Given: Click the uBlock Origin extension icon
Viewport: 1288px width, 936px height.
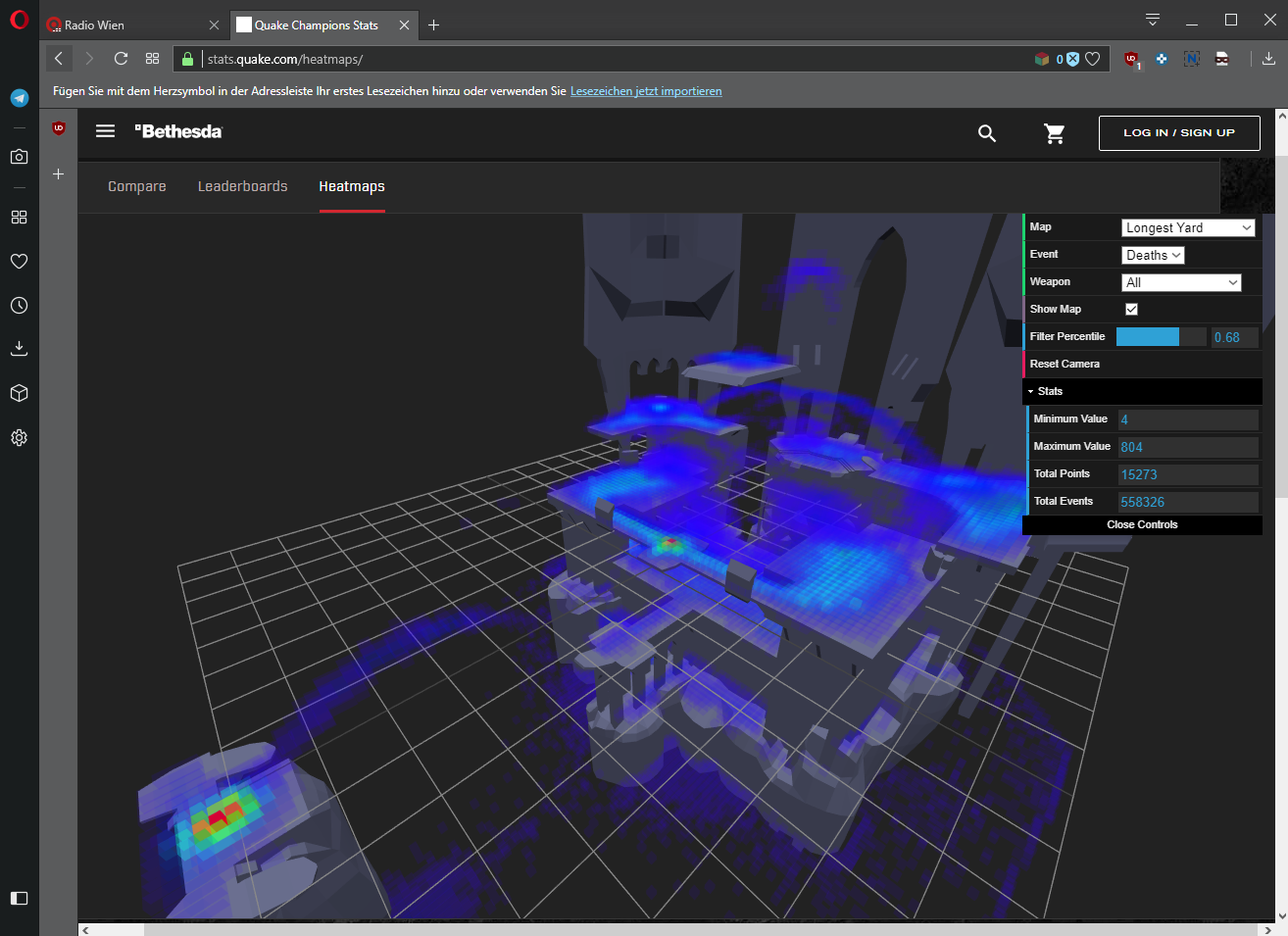Looking at the screenshot, I should pyautogui.click(x=1131, y=60).
